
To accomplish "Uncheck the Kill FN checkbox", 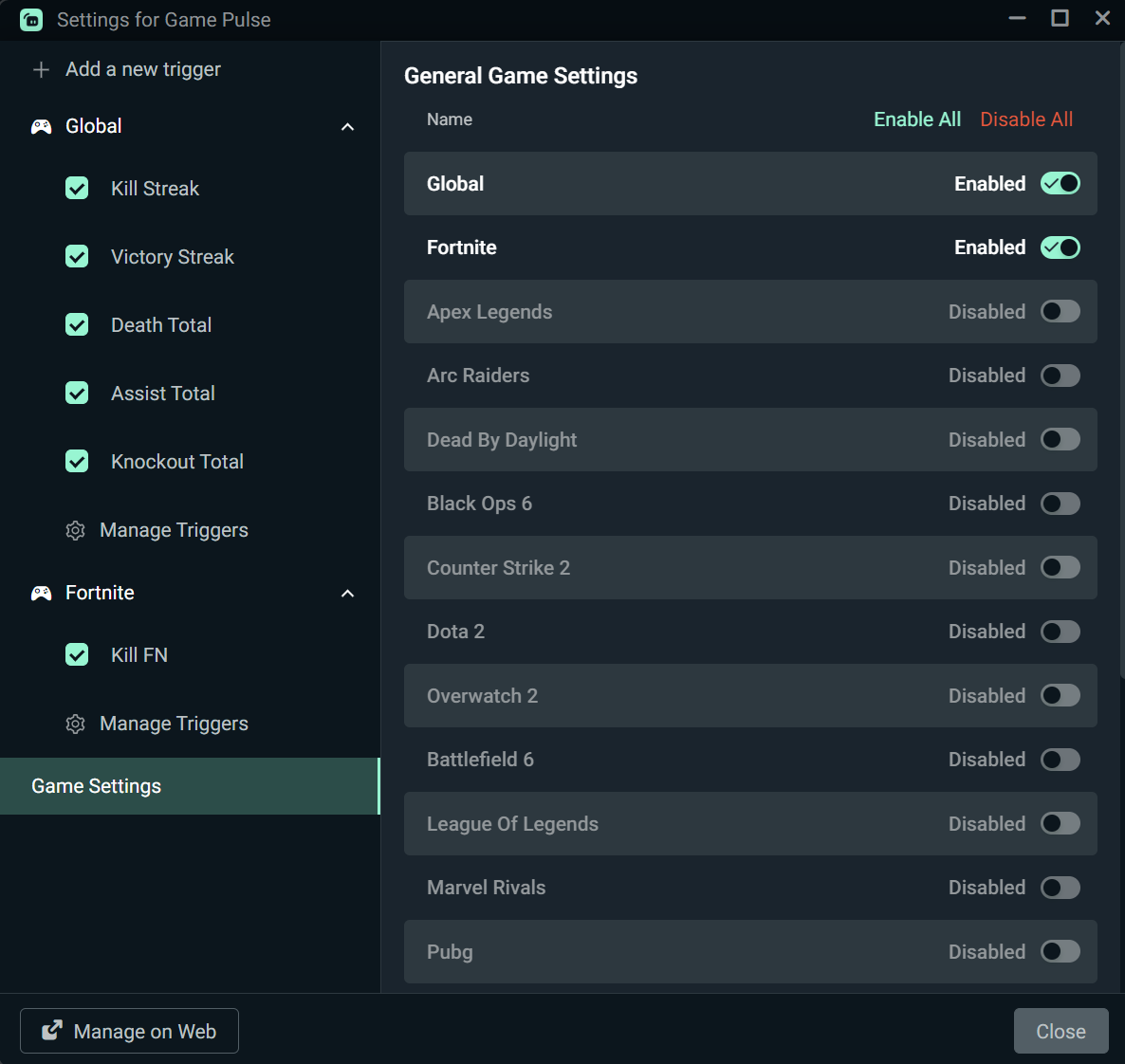I will tap(77, 654).
